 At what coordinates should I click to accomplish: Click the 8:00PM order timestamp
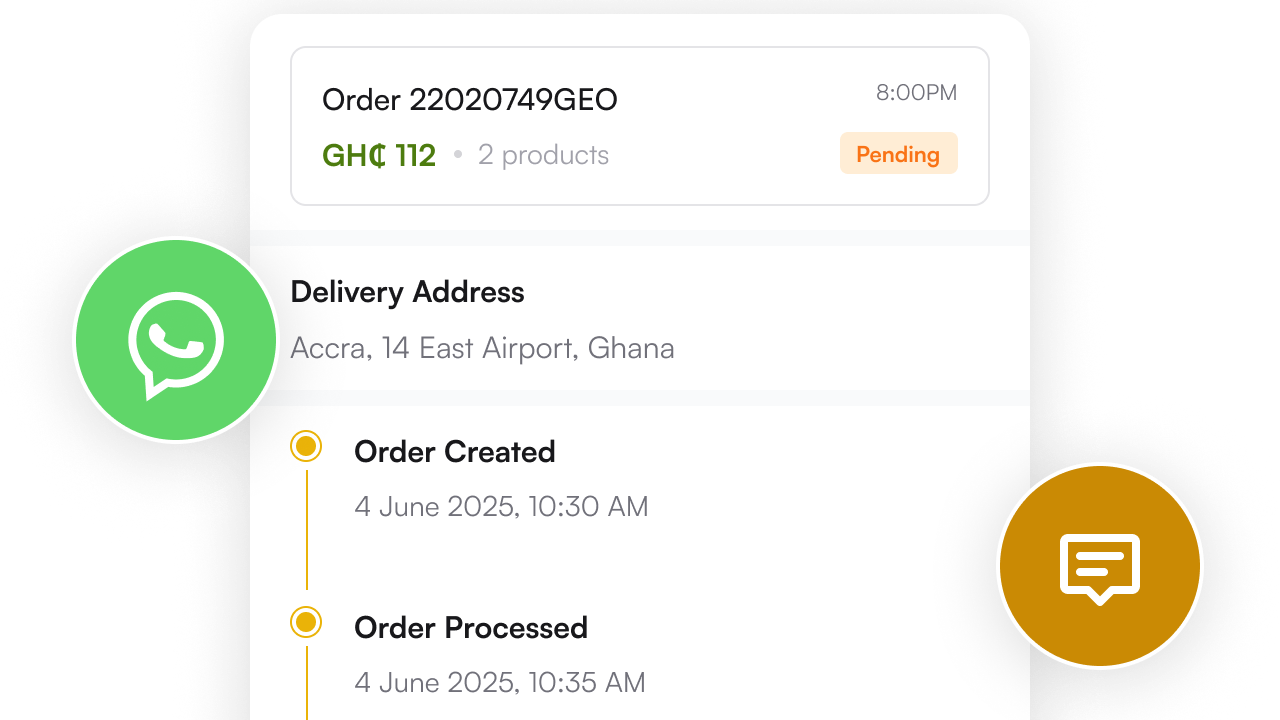[916, 93]
